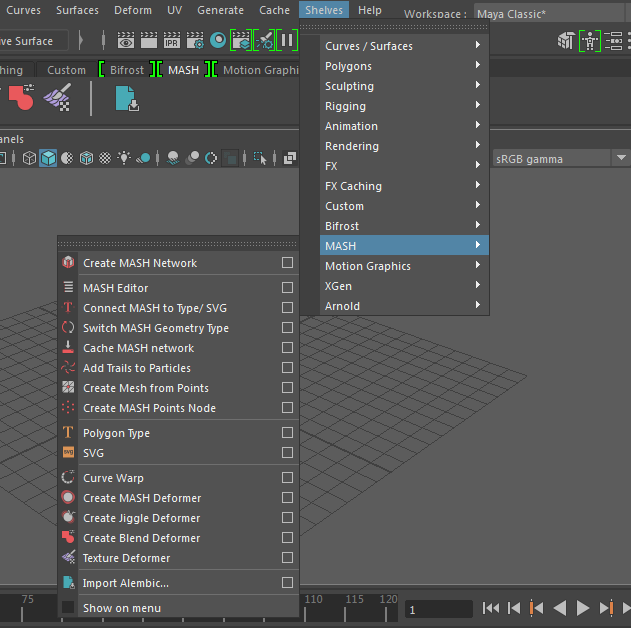Click the Render Current Frame clapperboard icon
The image size is (631, 628).
148,40
